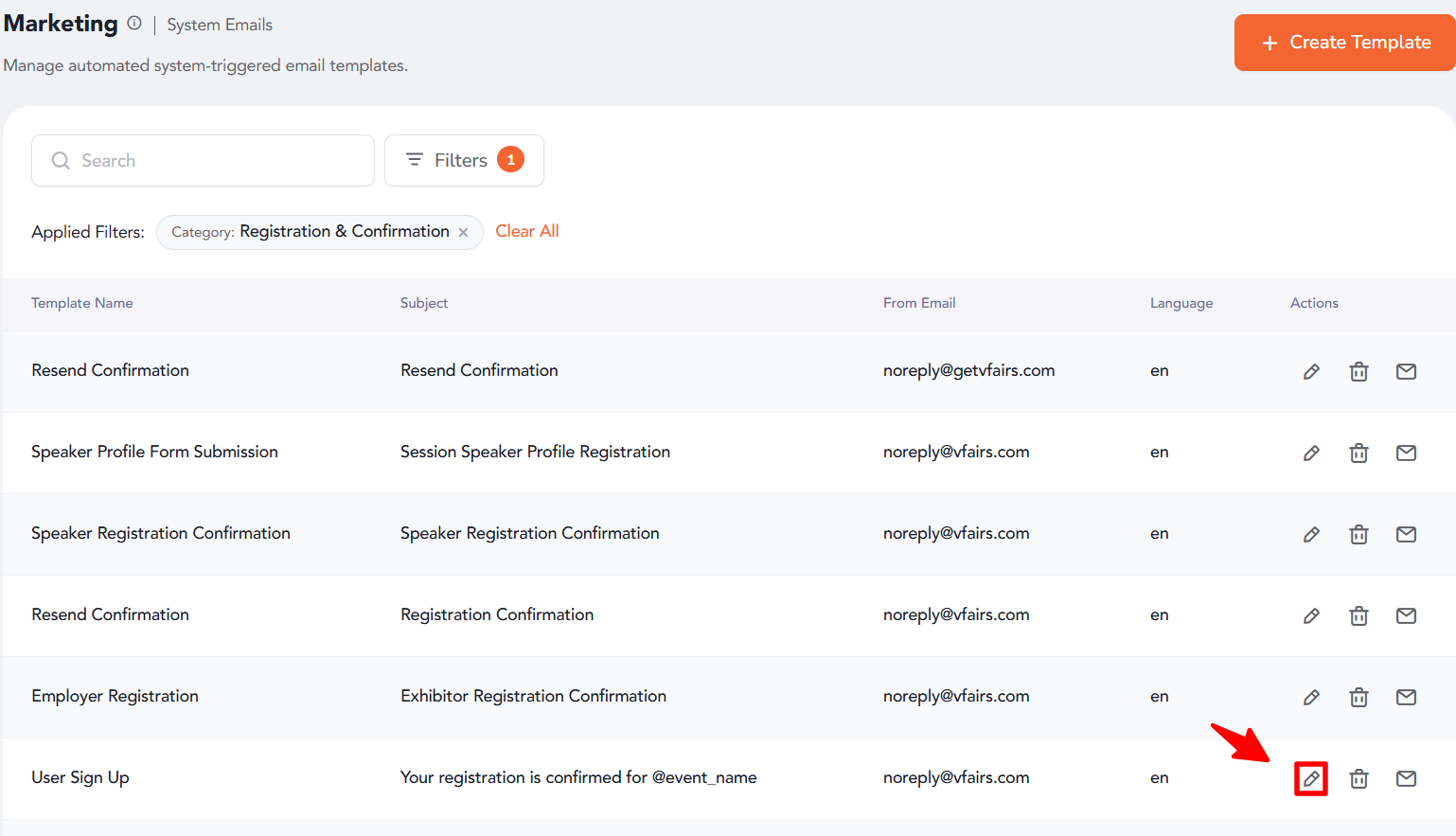The image size is (1456, 836).
Task: Click the Subject column header
Action: point(424,303)
